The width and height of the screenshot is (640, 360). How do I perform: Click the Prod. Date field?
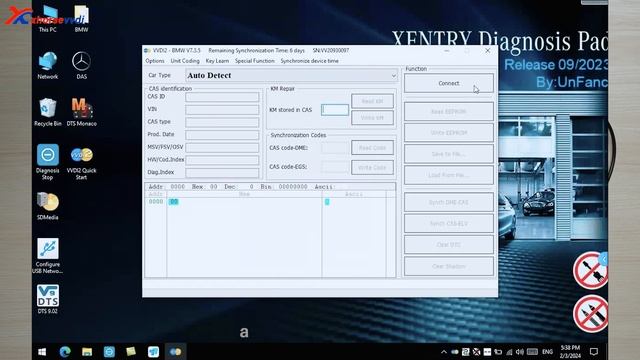222,135
